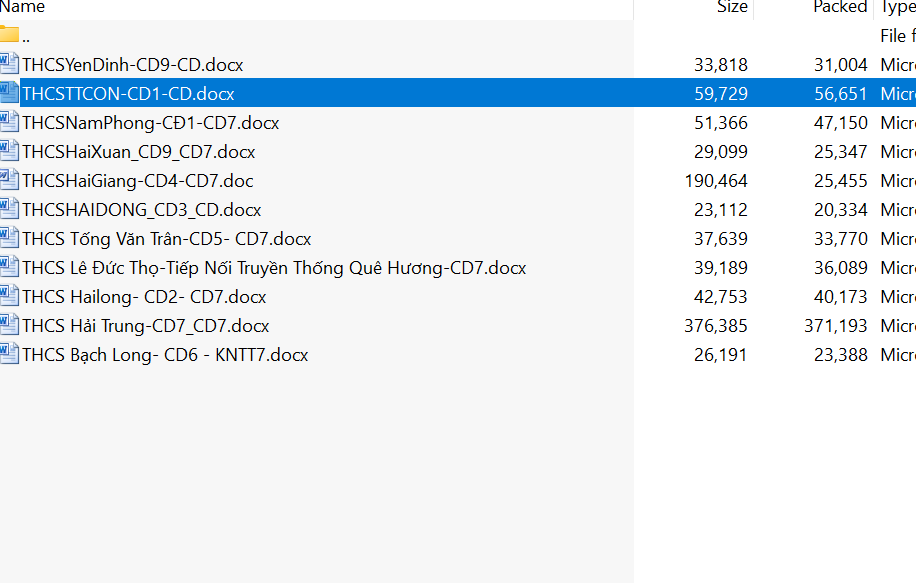
Task: Click Word icon beside THCSTTCON-CD1-CD.docx
Action: point(10,93)
